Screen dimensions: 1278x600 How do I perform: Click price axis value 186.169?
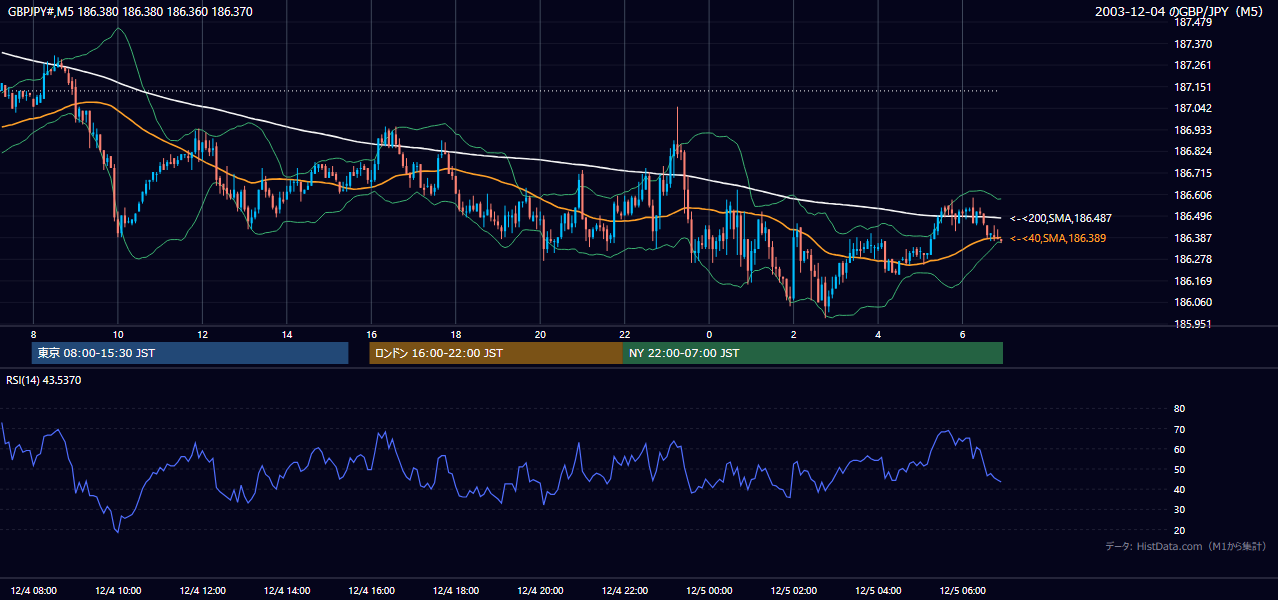(1192, 281)
